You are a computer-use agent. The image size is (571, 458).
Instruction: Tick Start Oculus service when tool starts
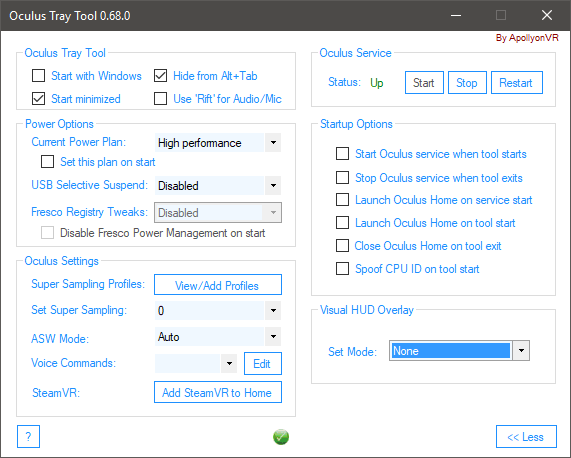point(342,154)
